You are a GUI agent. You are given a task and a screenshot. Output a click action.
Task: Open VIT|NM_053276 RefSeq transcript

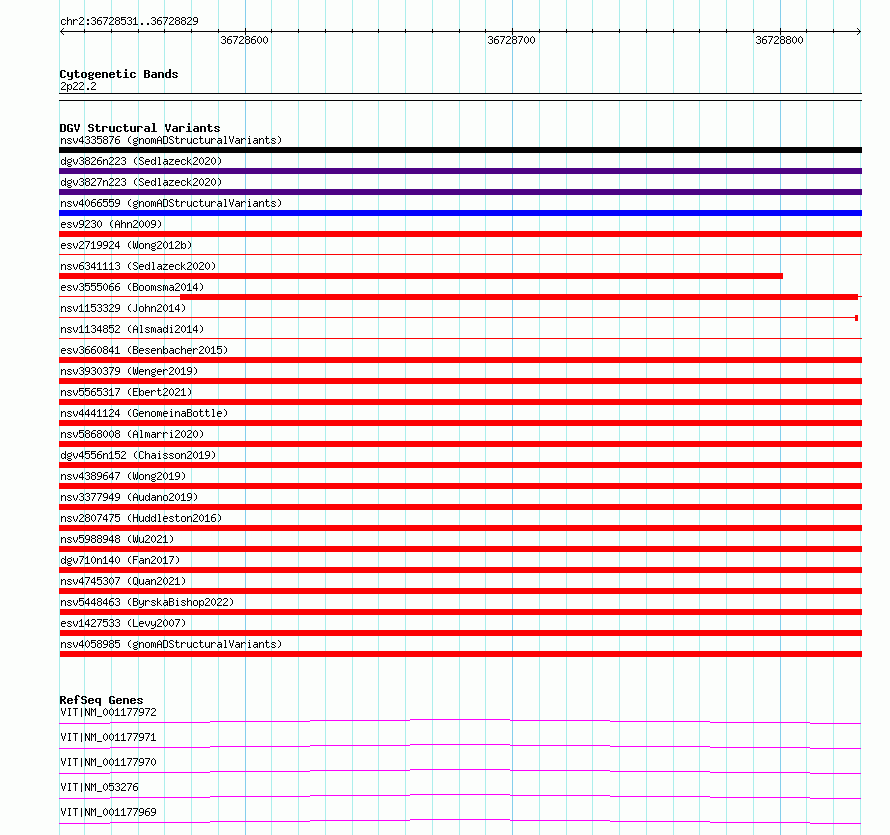point(99,787)
